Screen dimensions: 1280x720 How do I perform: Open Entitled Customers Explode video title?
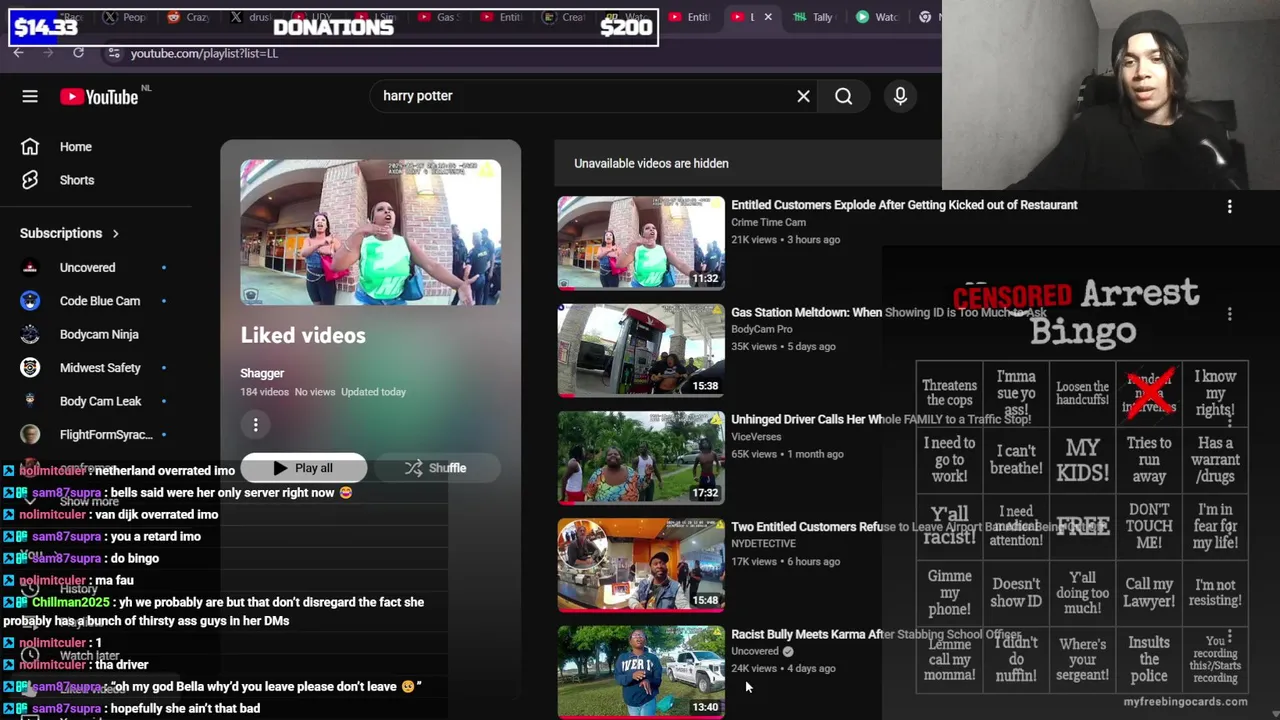[904, 205]
